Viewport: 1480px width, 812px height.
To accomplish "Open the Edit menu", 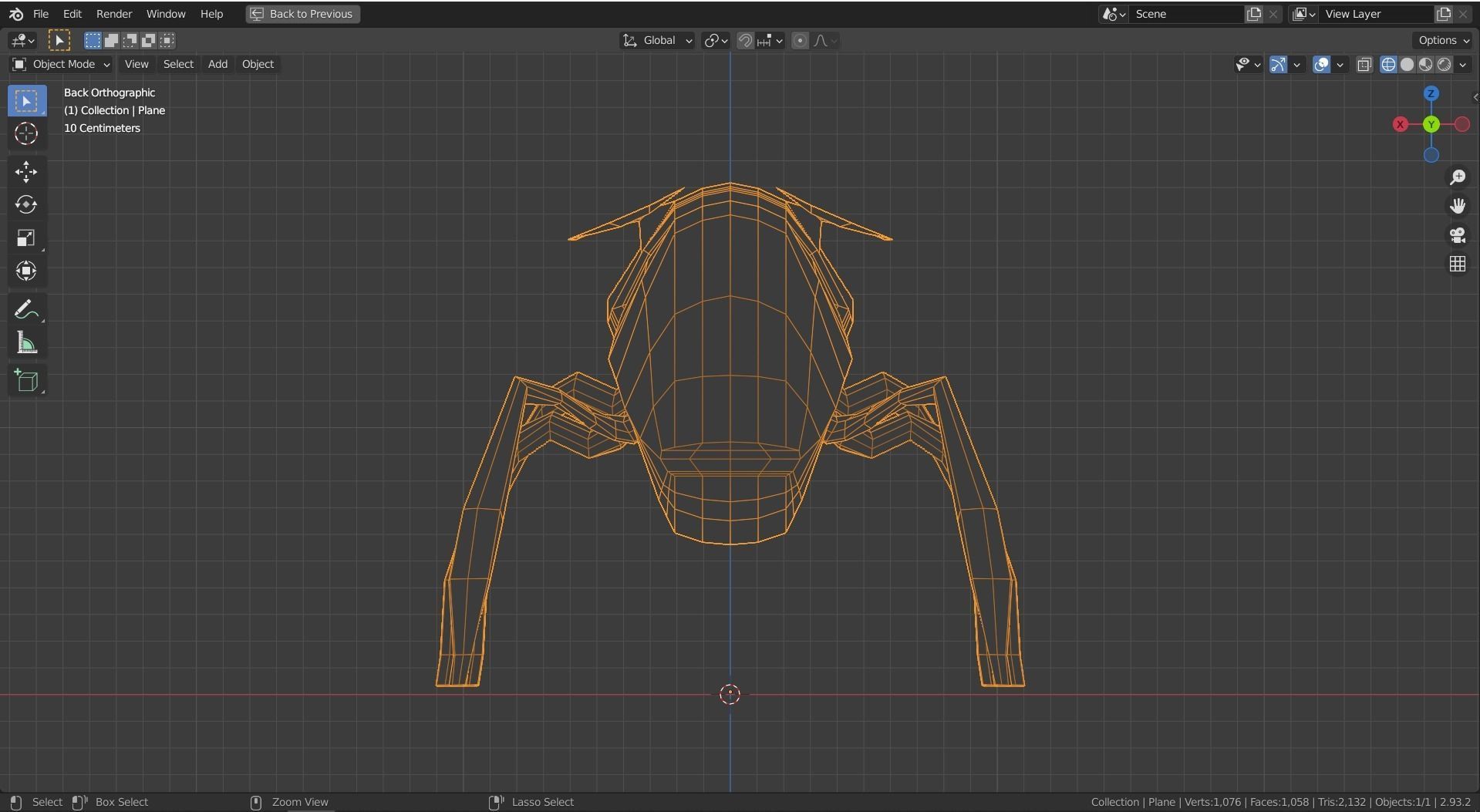I will [x=72, y=14].
